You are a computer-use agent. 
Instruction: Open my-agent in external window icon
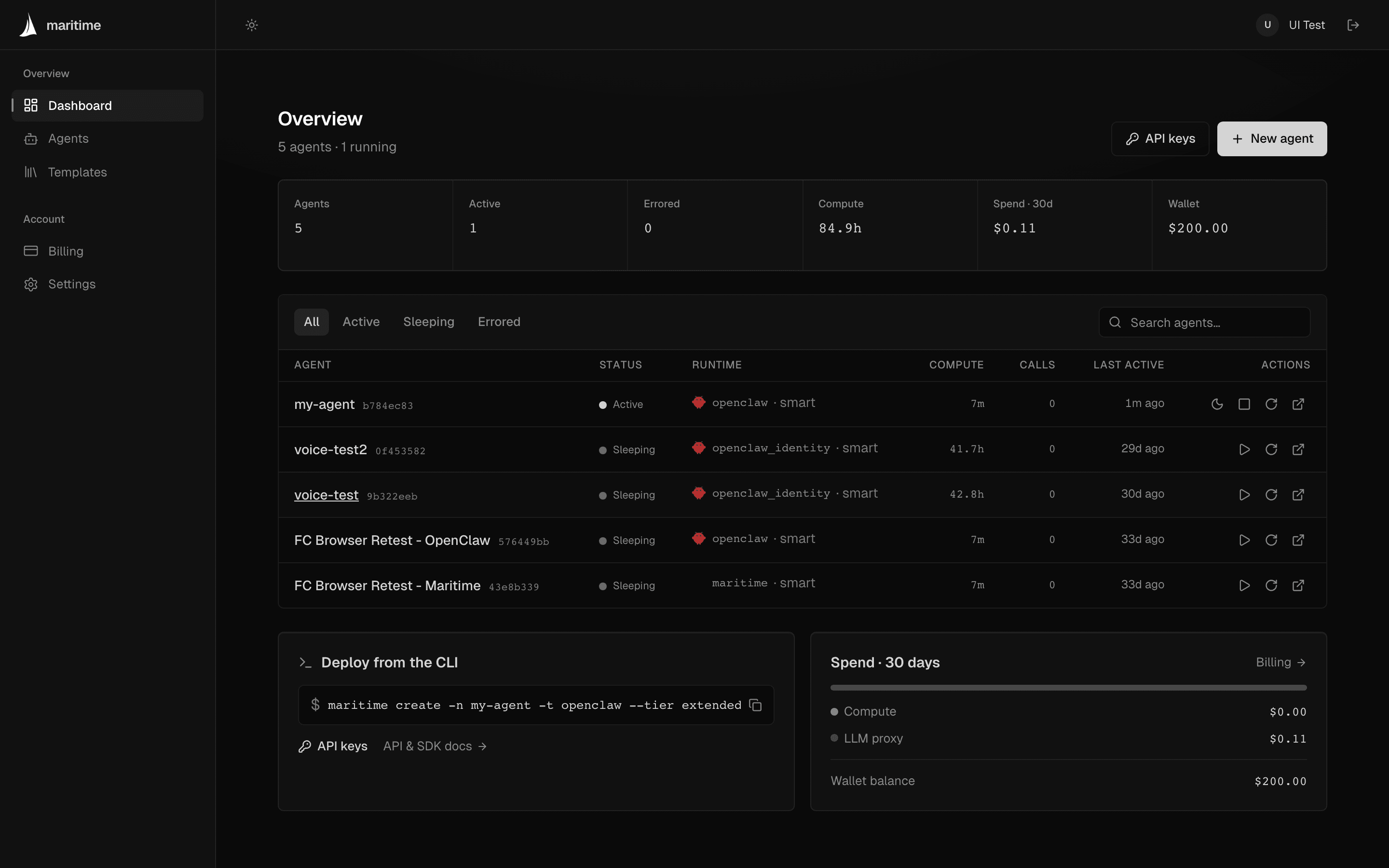click(x=1298, y=404)
